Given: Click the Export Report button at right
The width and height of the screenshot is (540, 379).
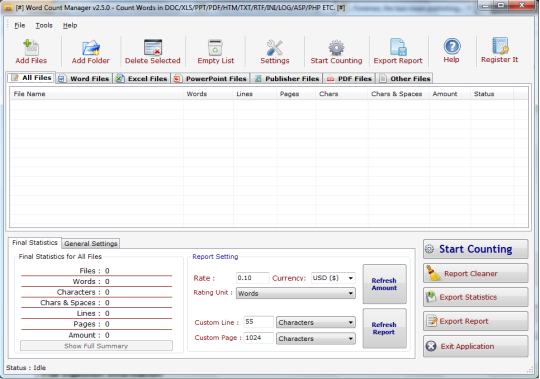Looking at the screenshot, I should click(x=476, y=321).
